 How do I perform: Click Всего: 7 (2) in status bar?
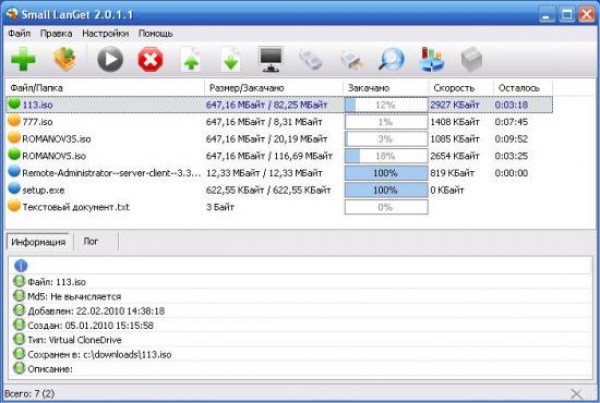29,393
